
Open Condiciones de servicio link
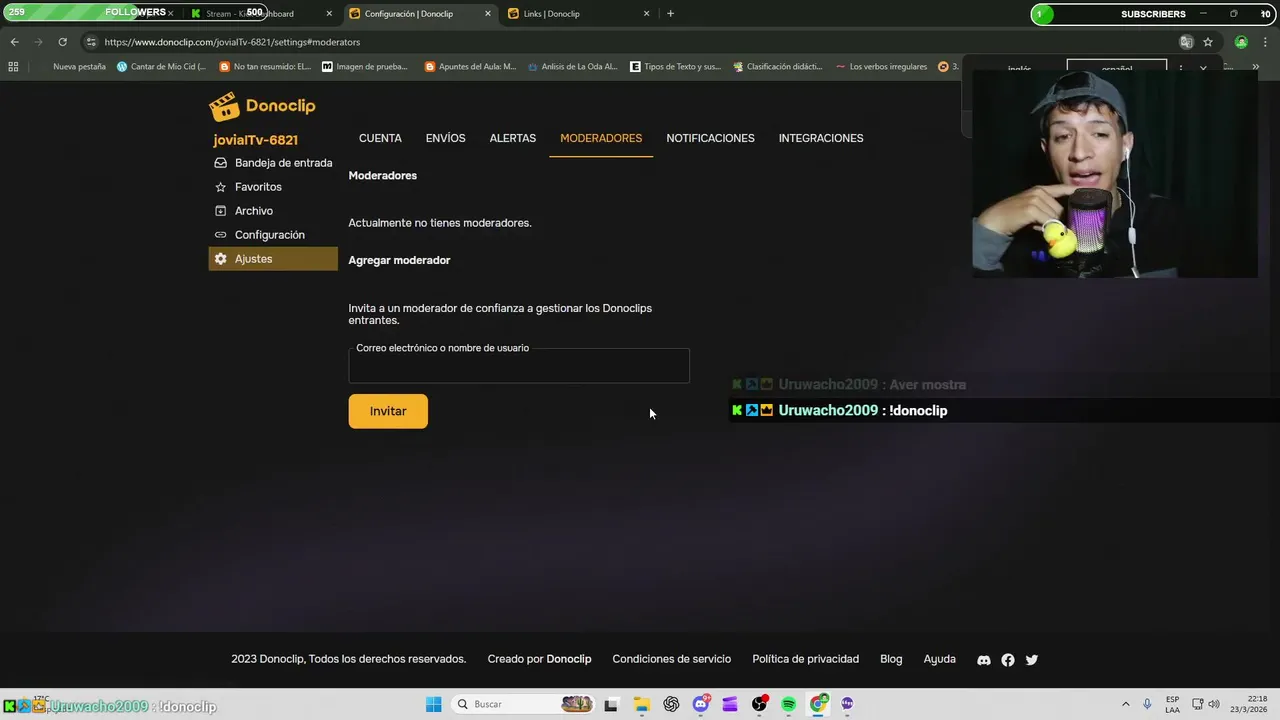pyautogui.click(x=672, y=659)
